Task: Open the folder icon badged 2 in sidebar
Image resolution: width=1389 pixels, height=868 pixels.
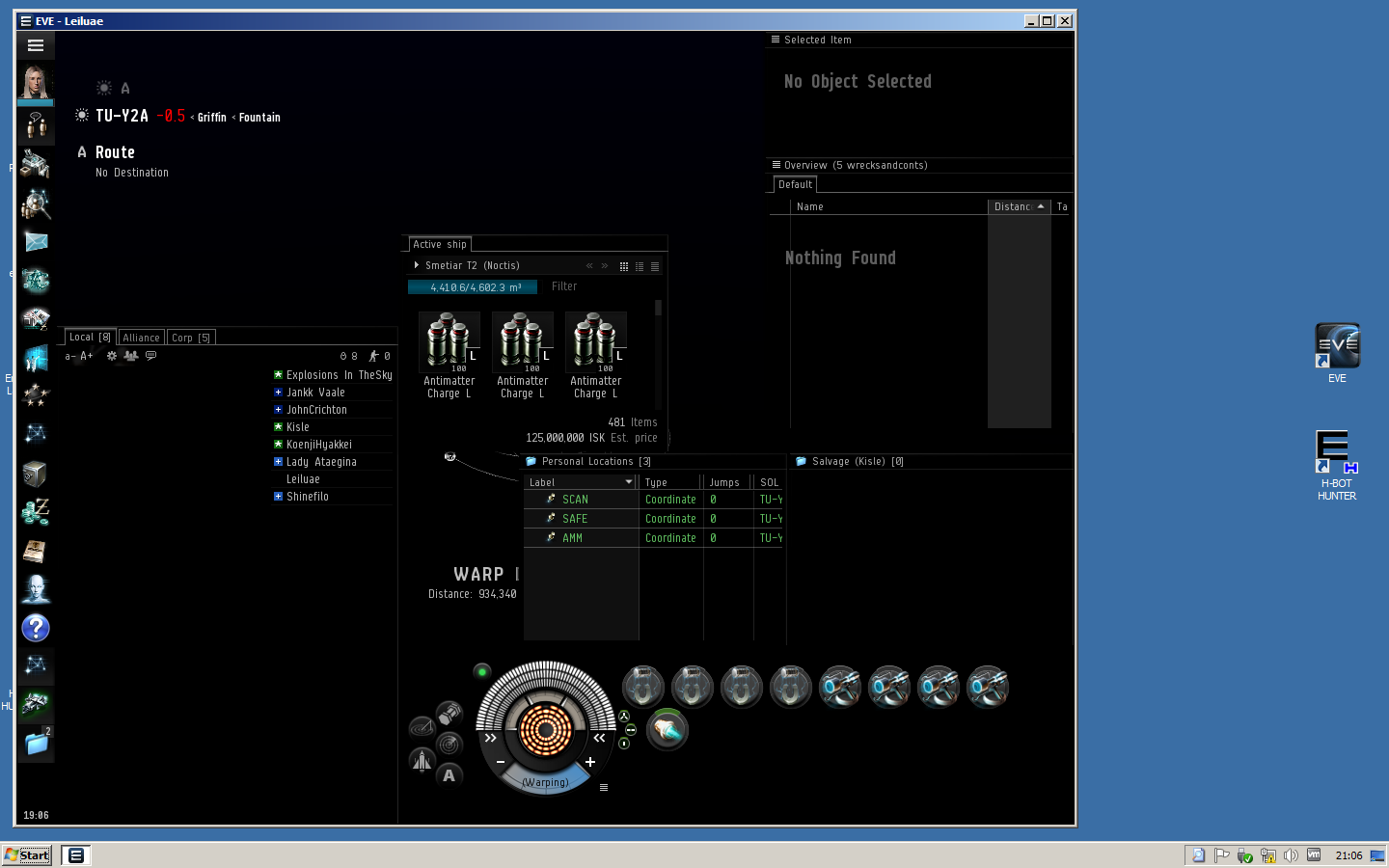Action: [37, 743]
